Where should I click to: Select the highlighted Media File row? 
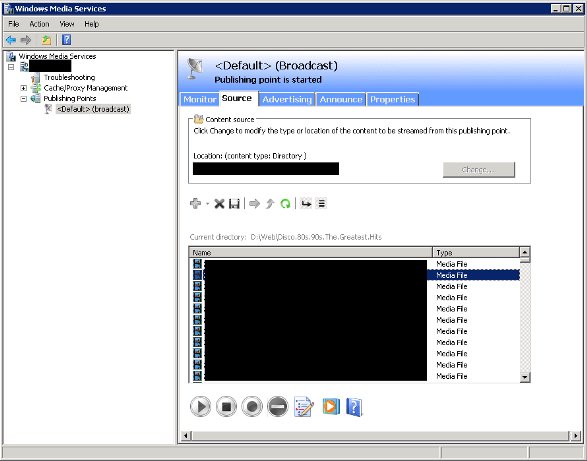coord(355,275)
